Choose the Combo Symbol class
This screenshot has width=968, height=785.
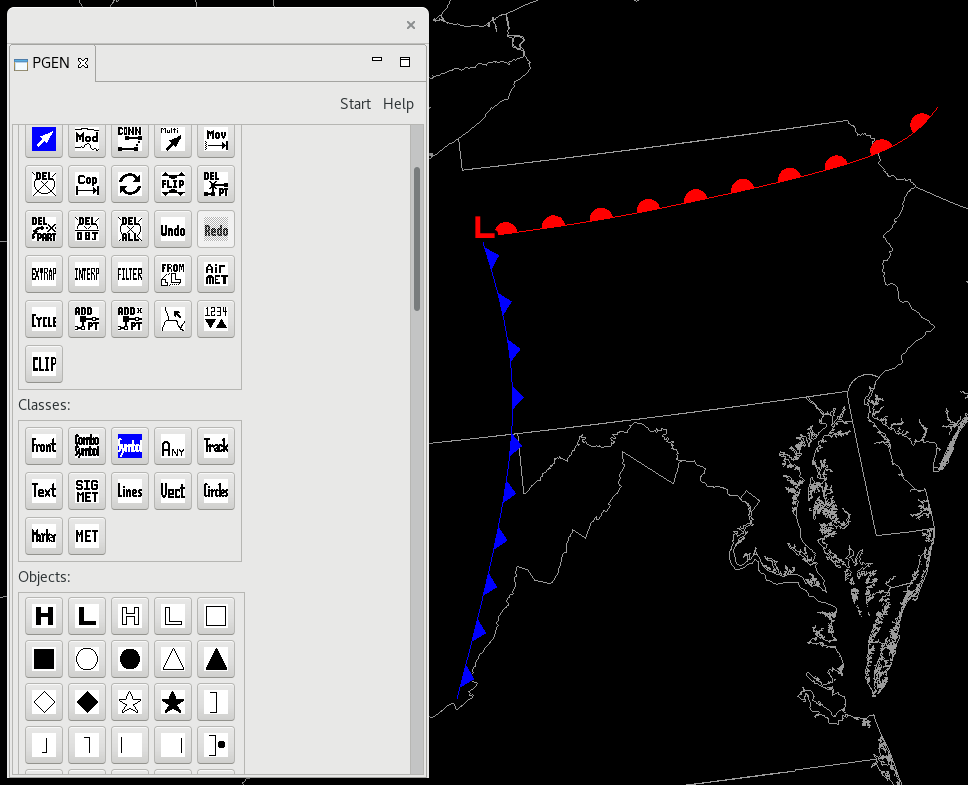click(x=87, y=446)
